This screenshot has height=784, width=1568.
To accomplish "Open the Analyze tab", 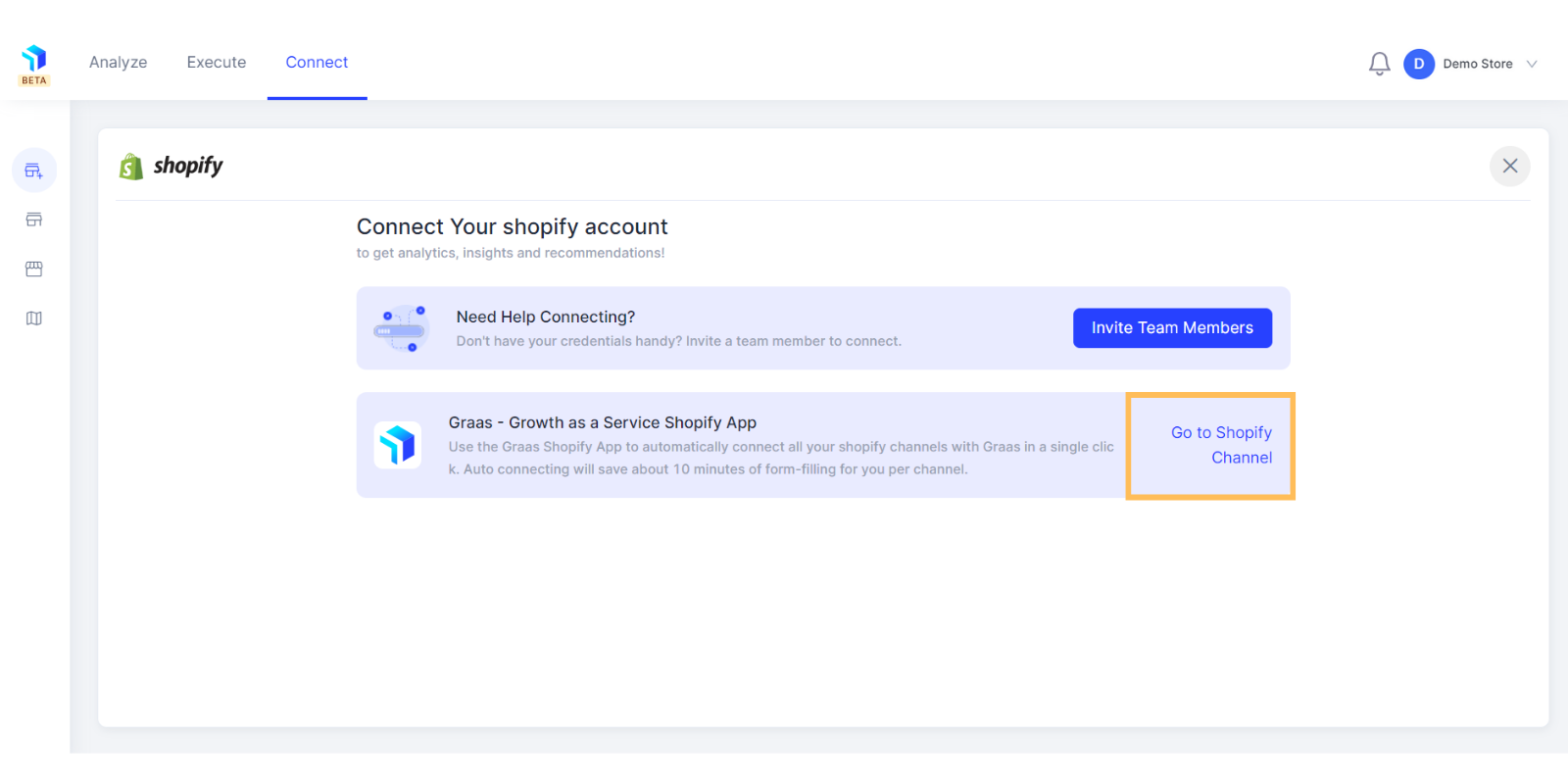I will (x=118, y=62).
